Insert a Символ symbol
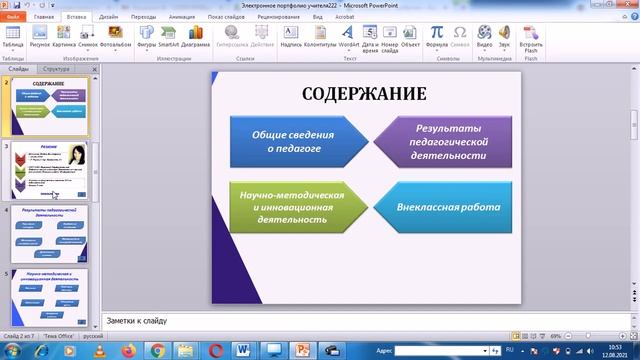Viewport: 640px width, 360px height. (460, 37)
